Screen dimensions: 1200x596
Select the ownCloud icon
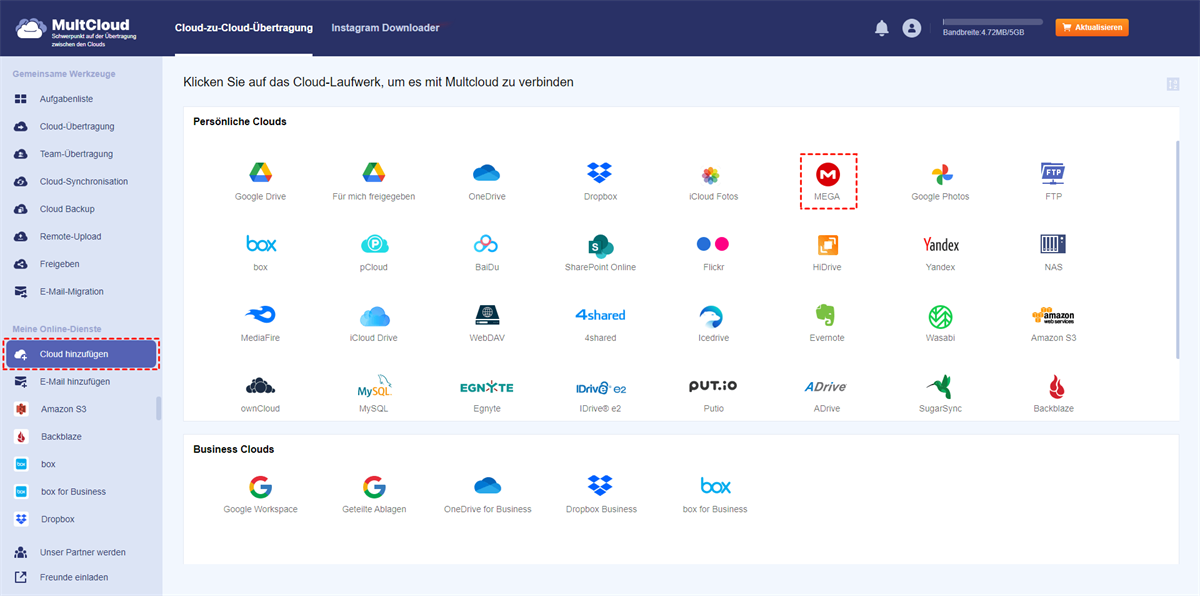coord(260,386)
